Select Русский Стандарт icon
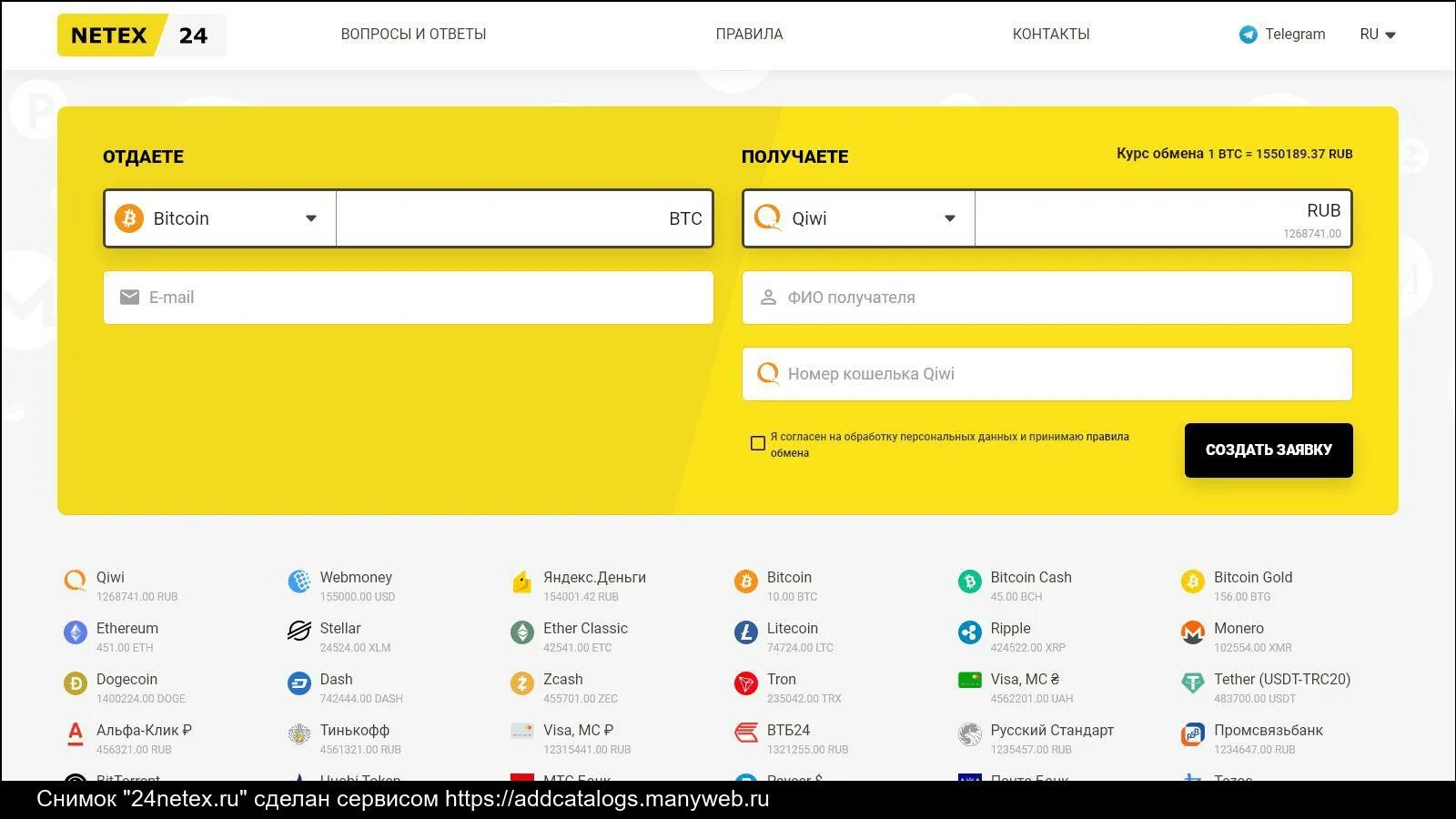This screenshot has width=1456, height=819. 970,734
